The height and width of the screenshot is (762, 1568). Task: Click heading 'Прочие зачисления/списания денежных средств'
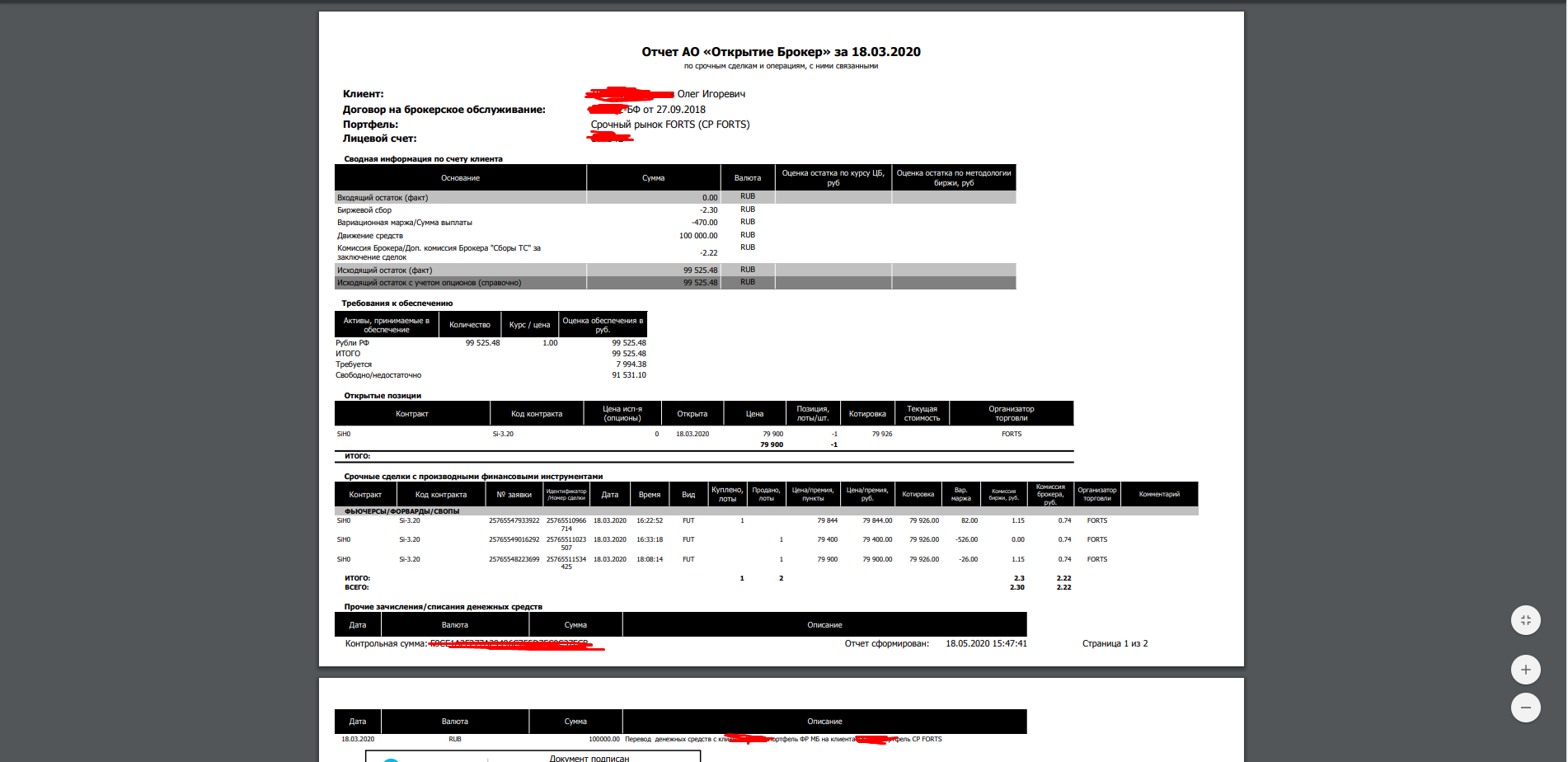coord(444,607)
